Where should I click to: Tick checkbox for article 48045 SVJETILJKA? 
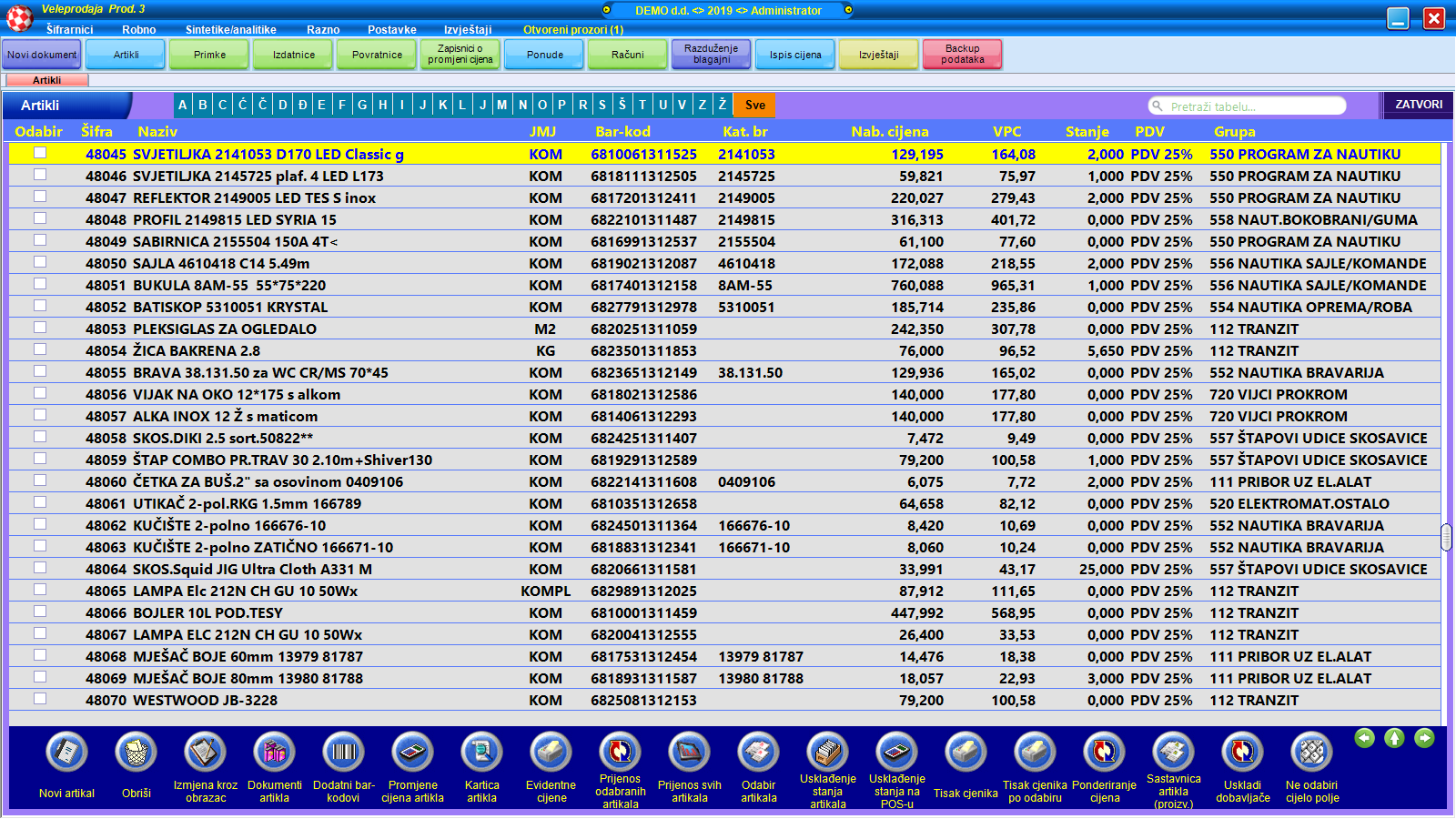coord(40,153)
